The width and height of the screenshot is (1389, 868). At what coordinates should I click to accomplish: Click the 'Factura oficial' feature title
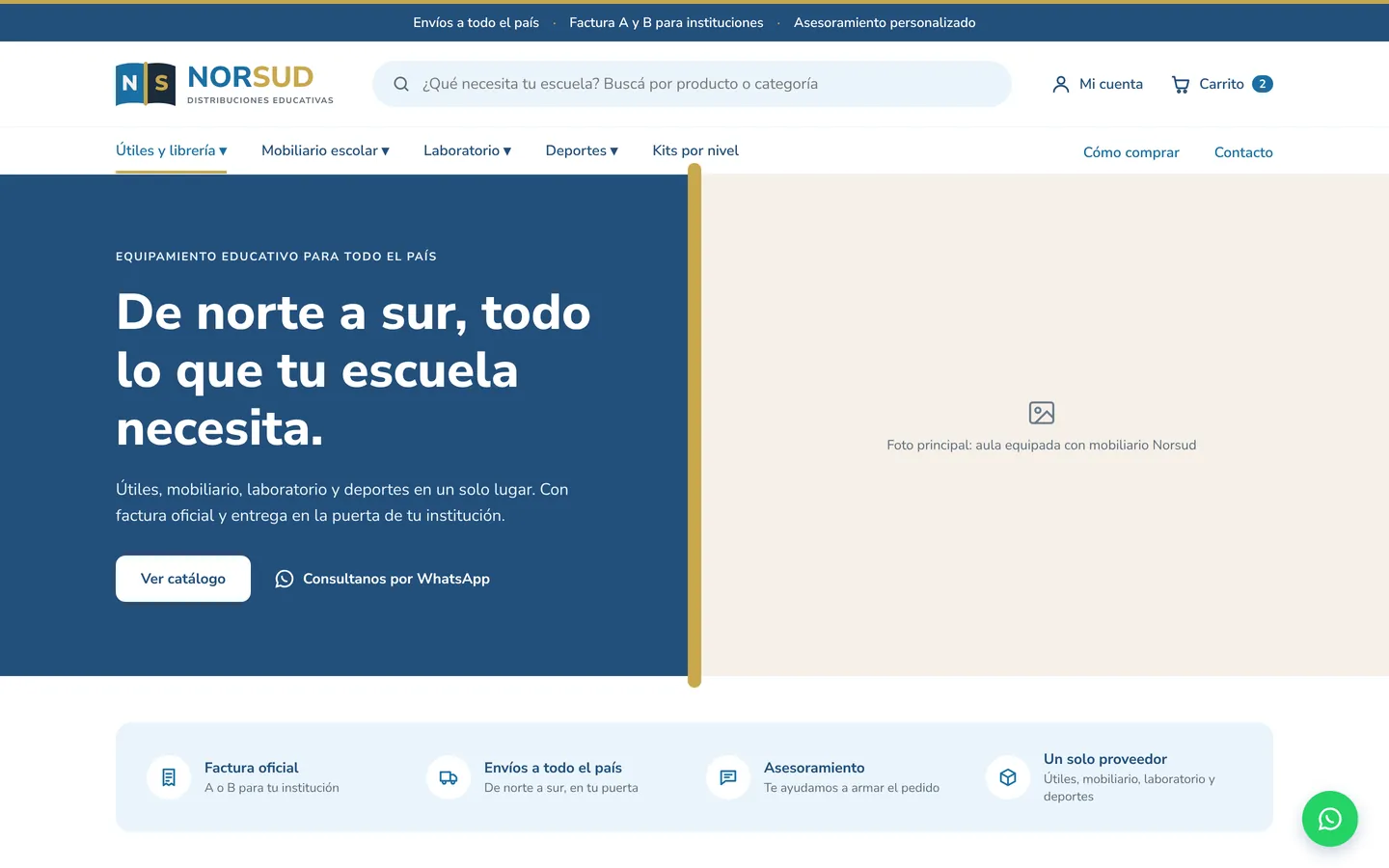point(252,768)
